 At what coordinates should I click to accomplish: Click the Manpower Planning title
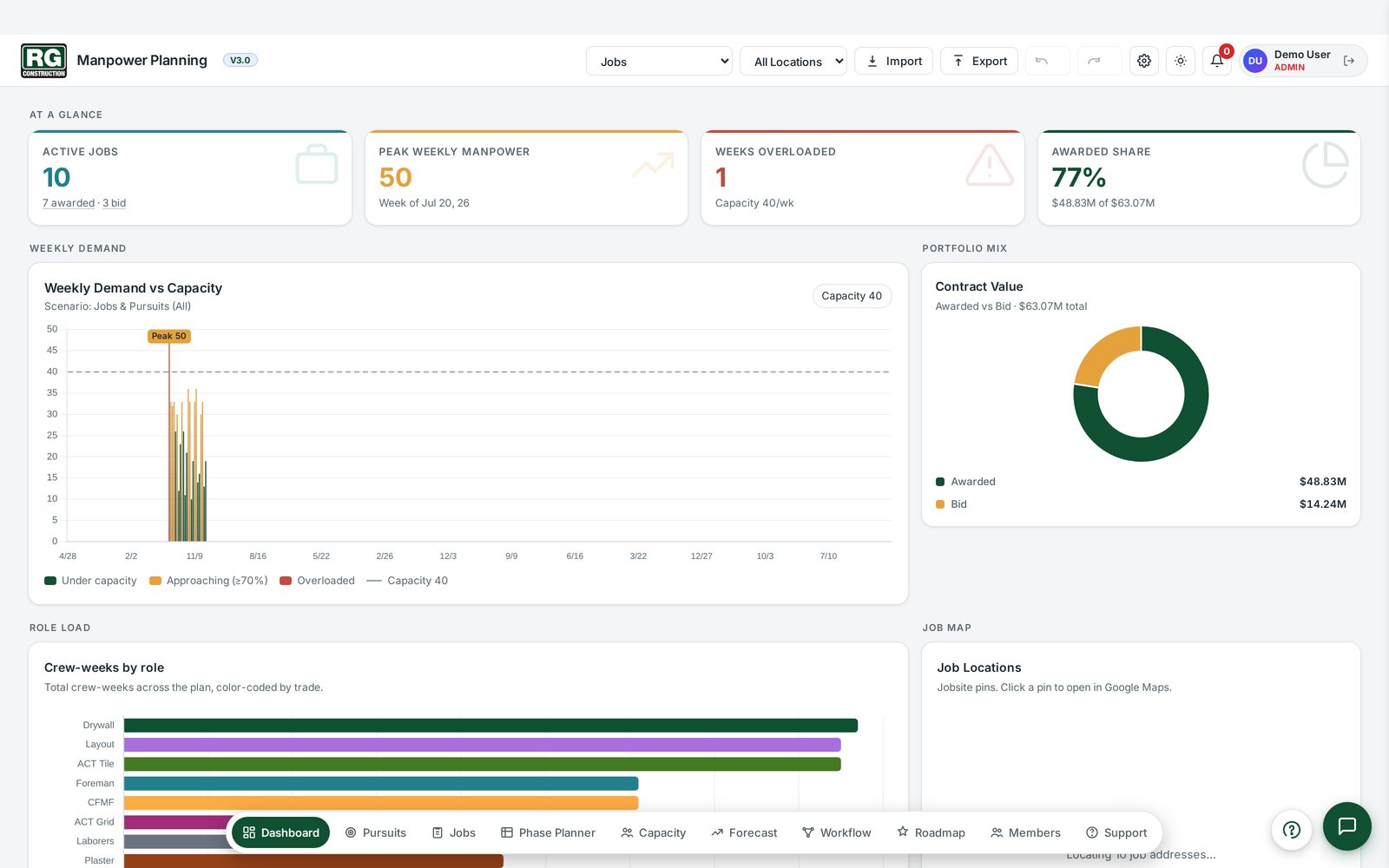click(142, 60)
